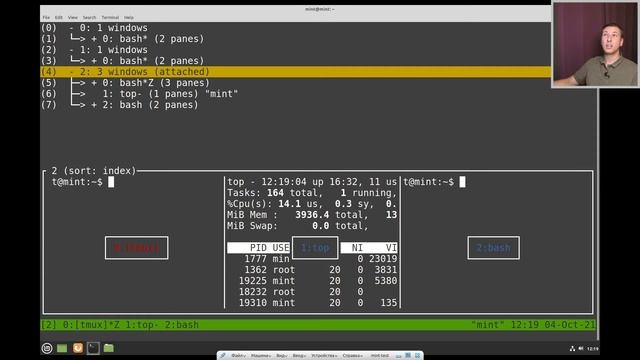Click the volume tray icon
Viewport: 640px width, 360px height.
pos(581,349)
